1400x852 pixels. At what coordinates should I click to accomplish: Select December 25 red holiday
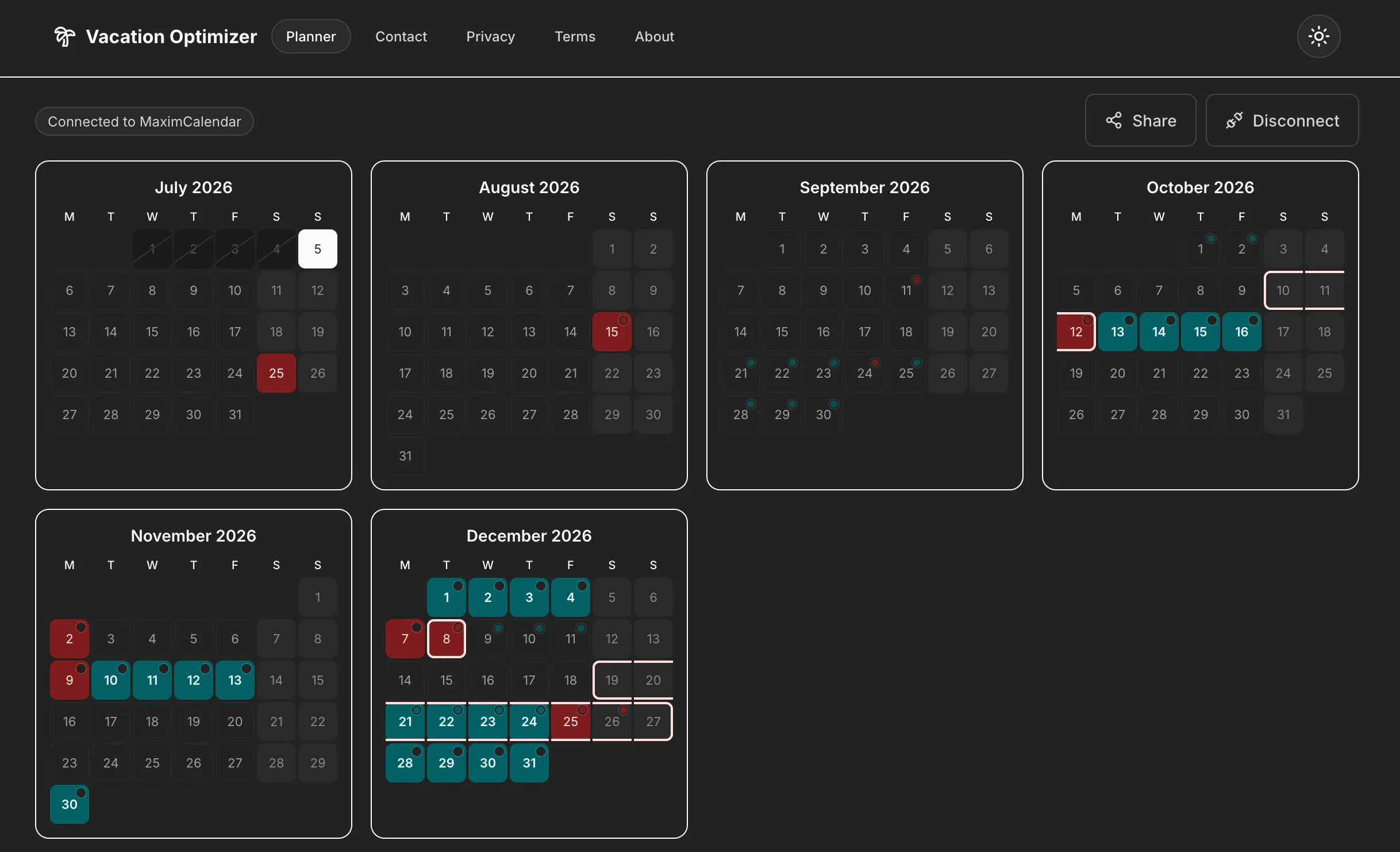pyautogui.click(x=571, y=721)
